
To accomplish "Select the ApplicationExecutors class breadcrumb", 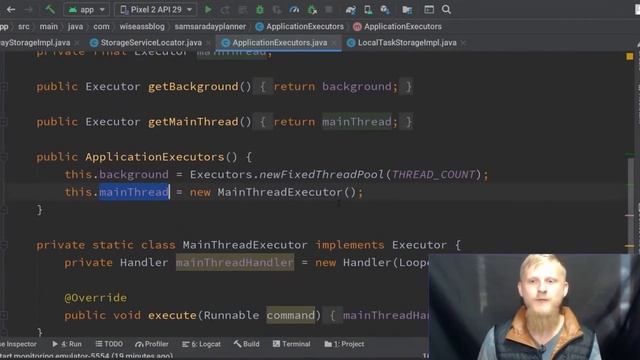I will point(300,27).
